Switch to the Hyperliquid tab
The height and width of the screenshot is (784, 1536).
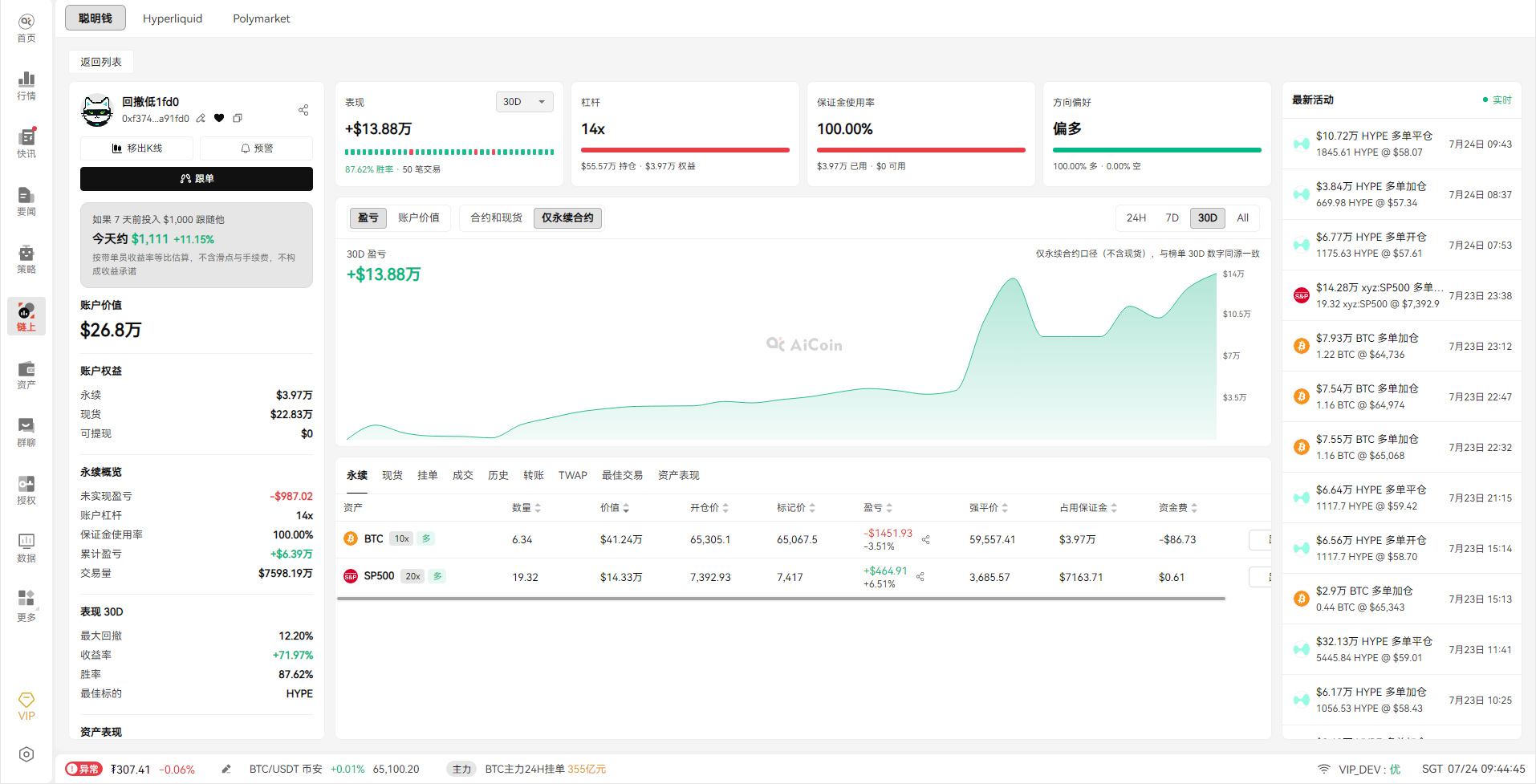click(x=173, y=18)
